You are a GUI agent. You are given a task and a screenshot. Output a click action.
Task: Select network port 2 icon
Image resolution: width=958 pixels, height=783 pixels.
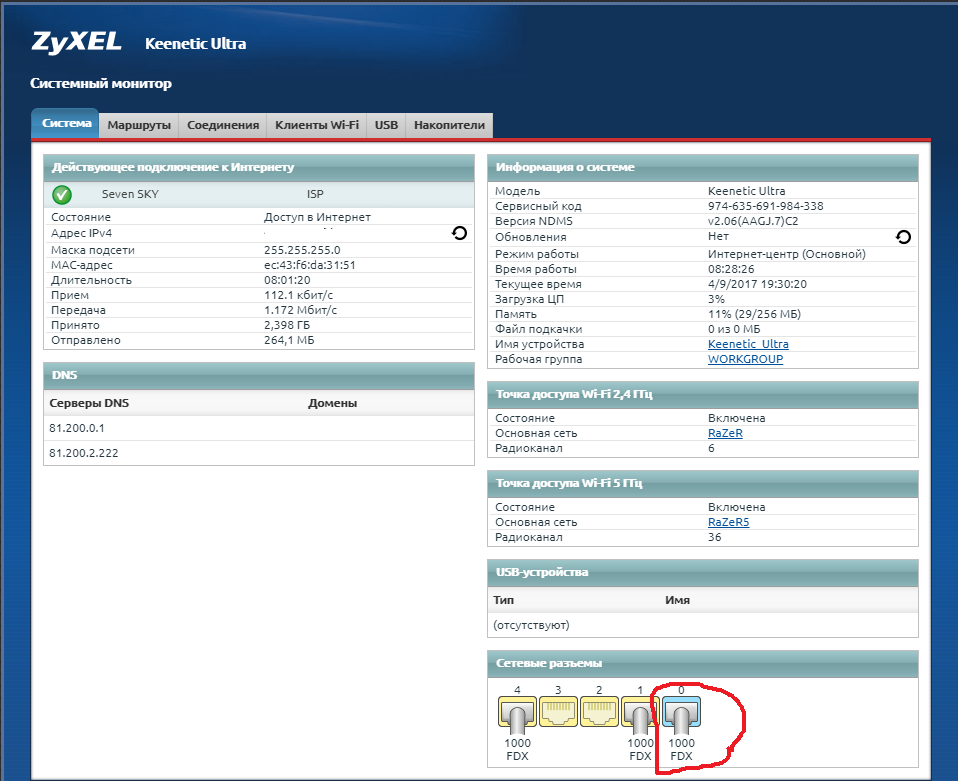pyautogui.click(x=599, y=712)
